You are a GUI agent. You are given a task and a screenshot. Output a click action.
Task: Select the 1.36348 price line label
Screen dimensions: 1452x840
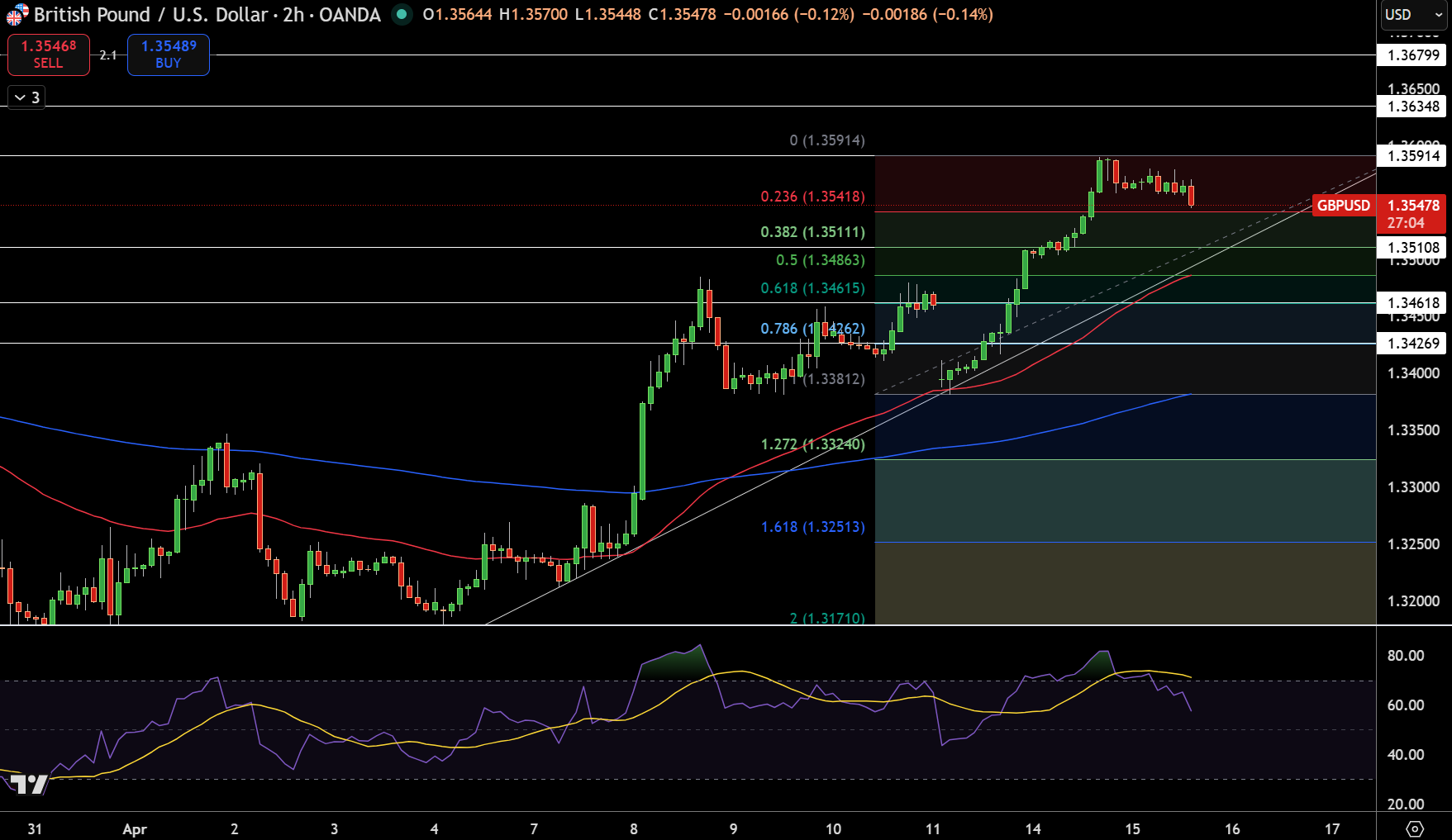pyautogui.click(x=1413, y=107)
